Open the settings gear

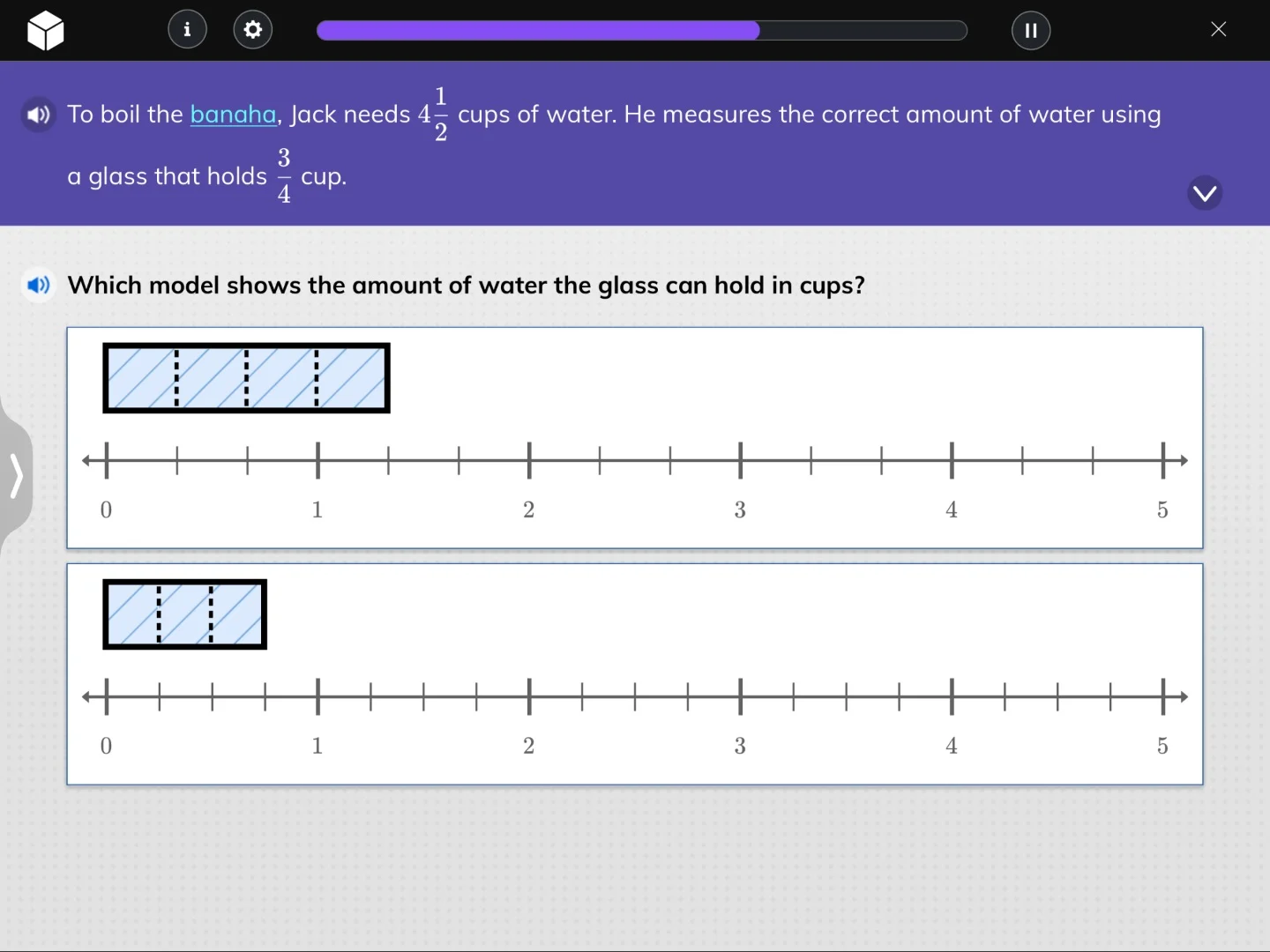coord(252,29)
